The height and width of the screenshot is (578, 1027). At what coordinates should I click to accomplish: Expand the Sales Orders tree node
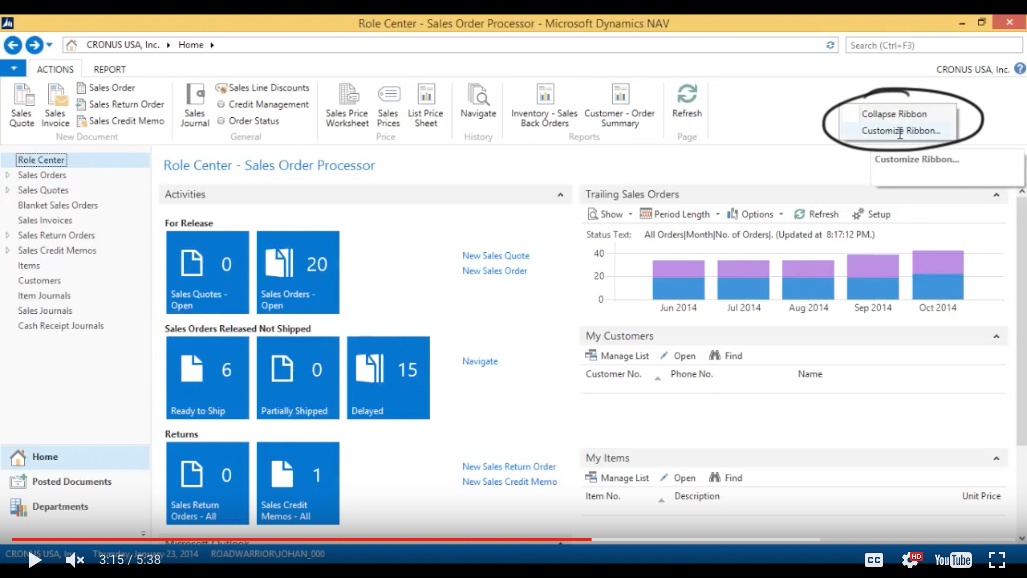tap(8, 175)
